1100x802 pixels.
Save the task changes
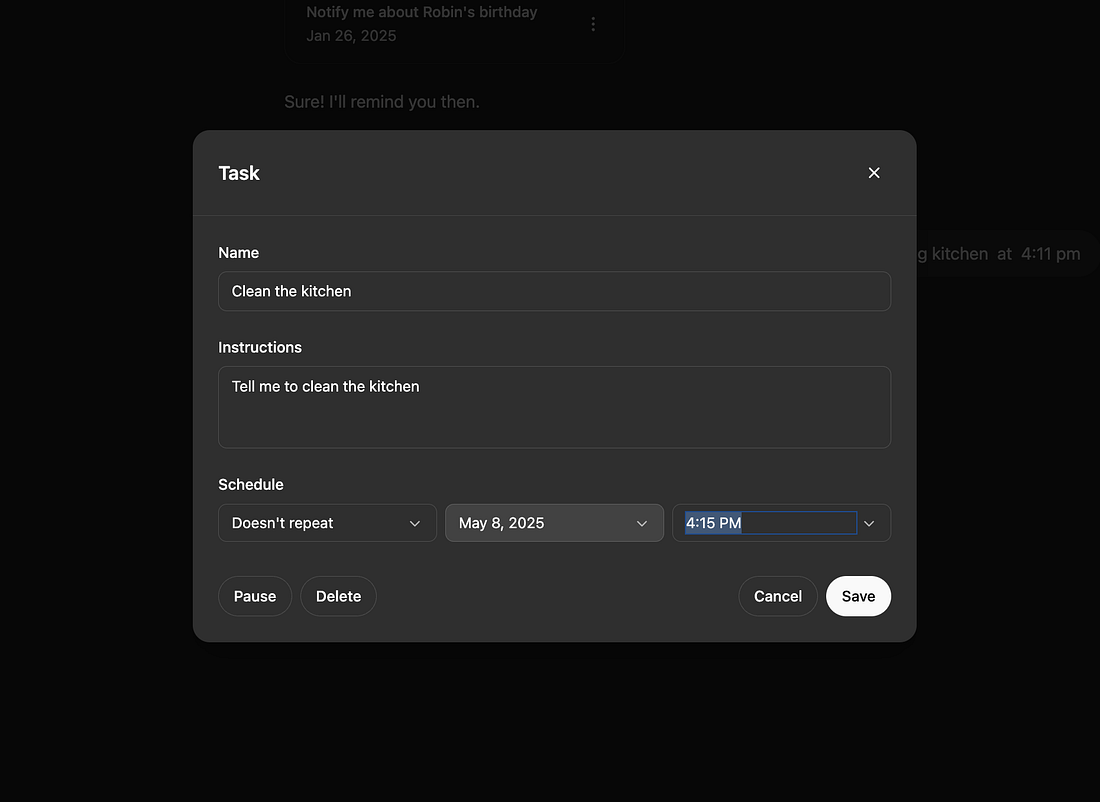pos(858,596)
